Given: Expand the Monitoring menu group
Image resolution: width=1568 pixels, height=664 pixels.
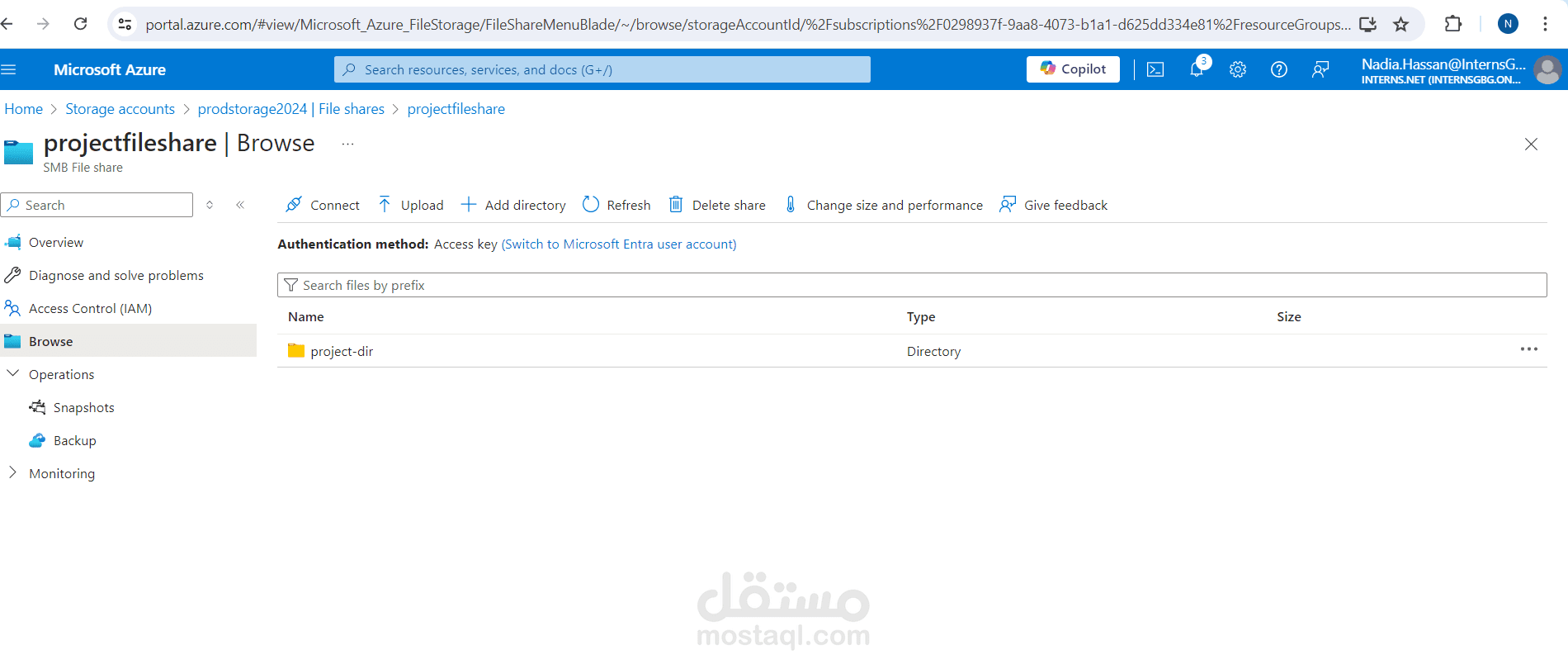Looking at the screenshot, I should tap(12, 472).
